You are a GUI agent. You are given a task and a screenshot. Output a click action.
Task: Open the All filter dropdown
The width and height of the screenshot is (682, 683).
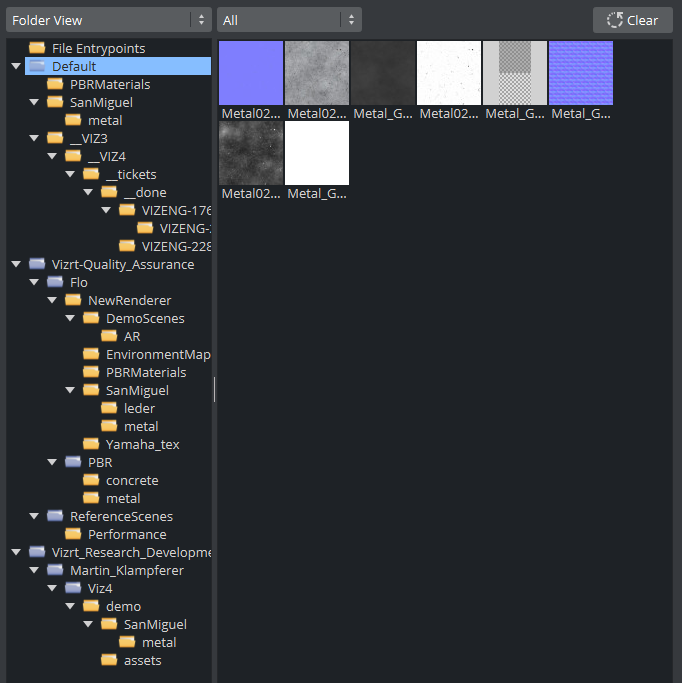click(288, 20)
